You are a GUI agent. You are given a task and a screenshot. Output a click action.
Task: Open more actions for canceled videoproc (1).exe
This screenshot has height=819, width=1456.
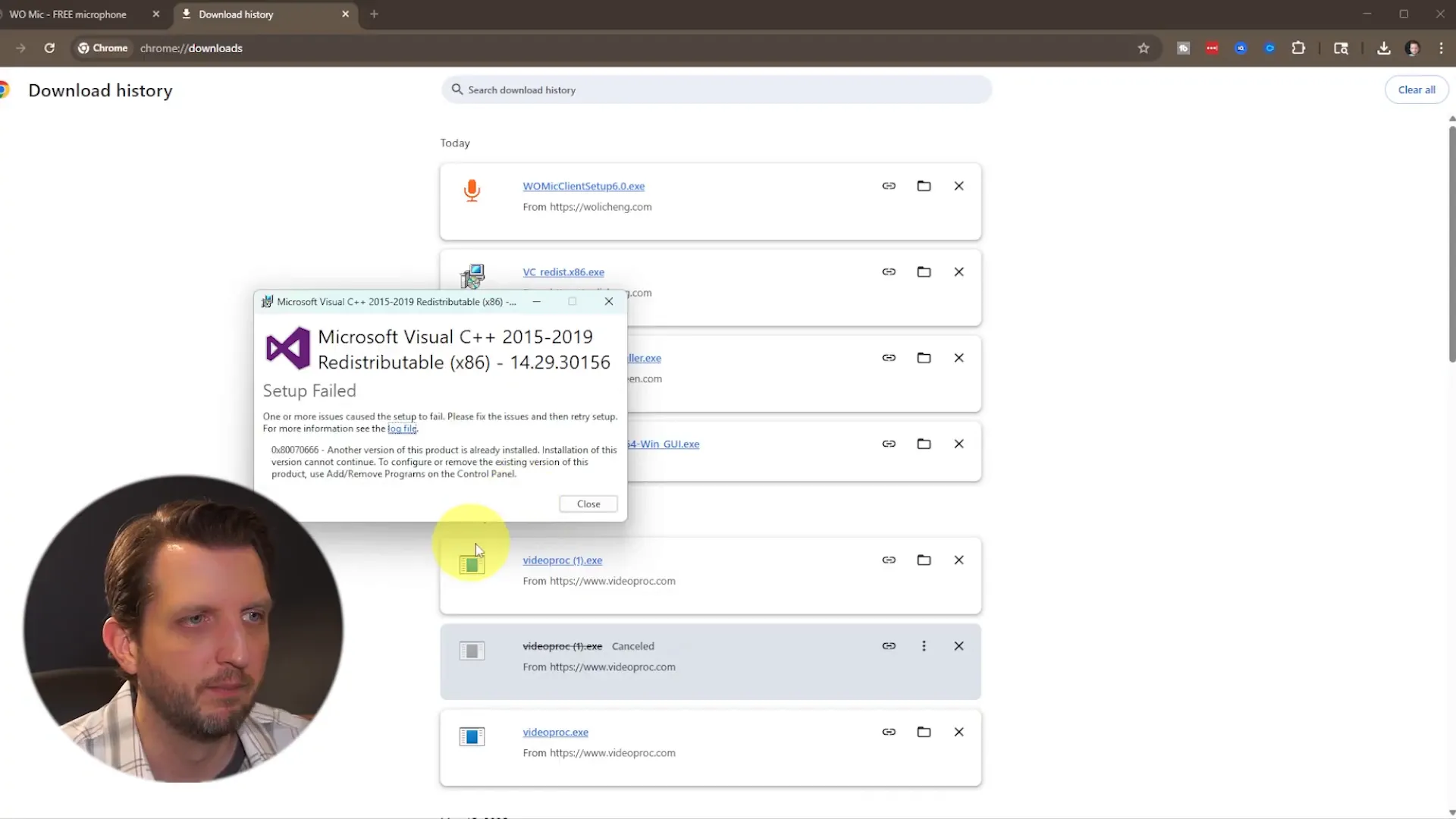click(x=924, y=646)
